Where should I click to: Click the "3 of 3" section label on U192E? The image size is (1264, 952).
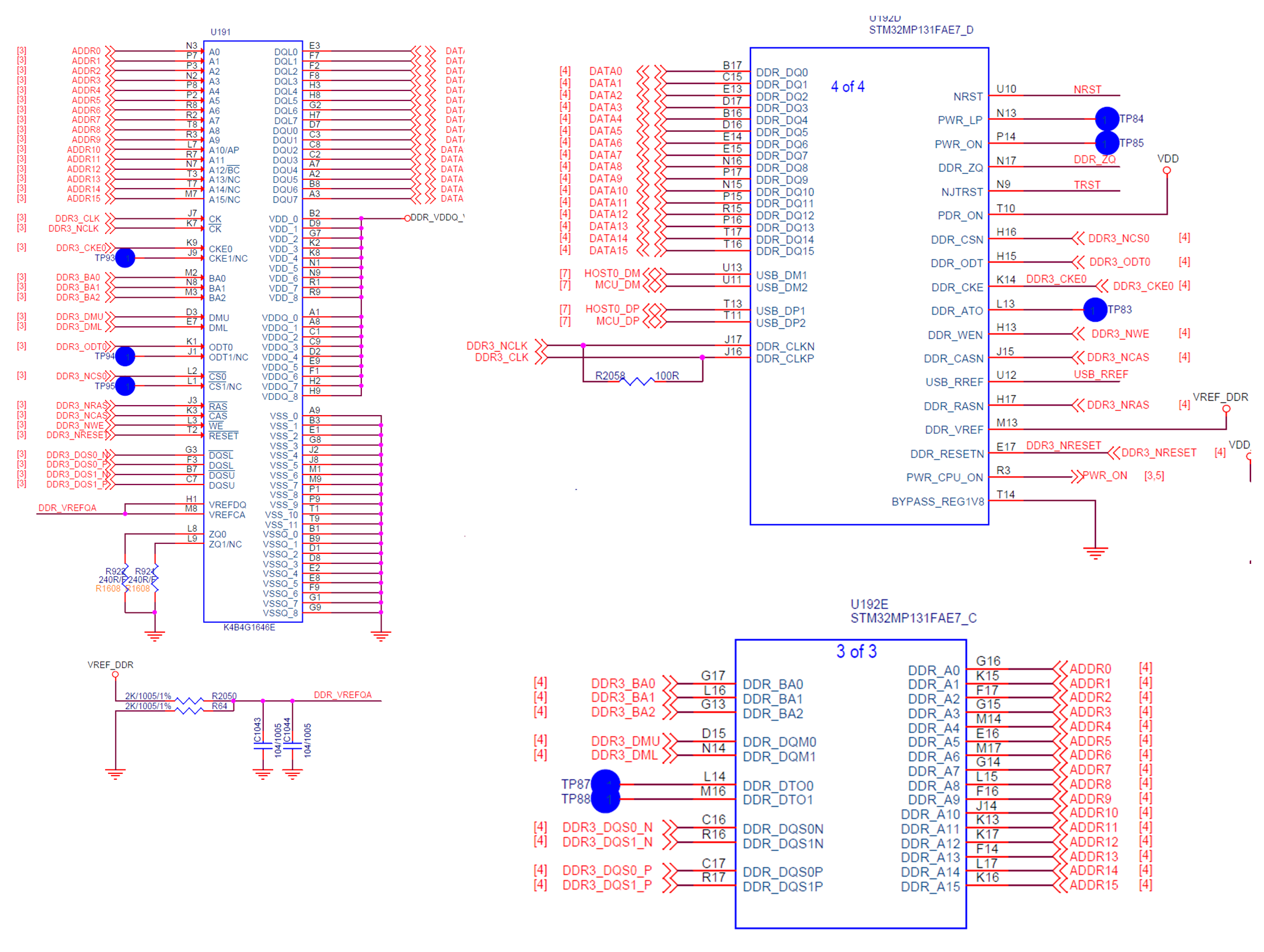click(x=857, y=652)
